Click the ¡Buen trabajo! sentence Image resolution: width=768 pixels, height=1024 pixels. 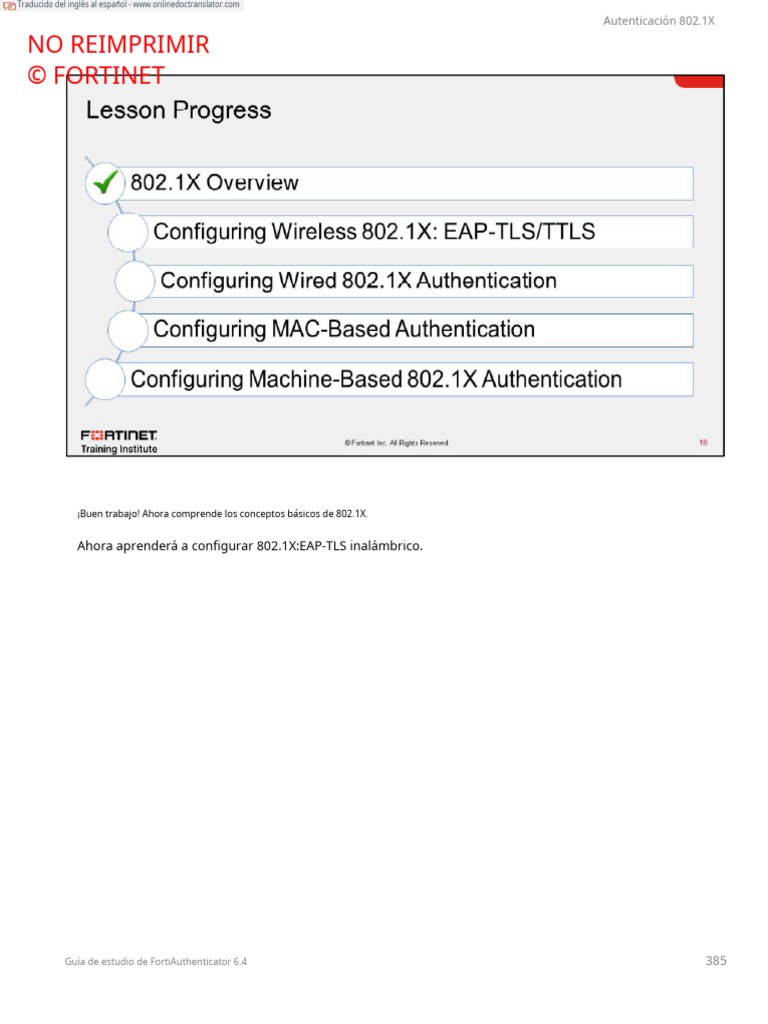coord(223,514)
